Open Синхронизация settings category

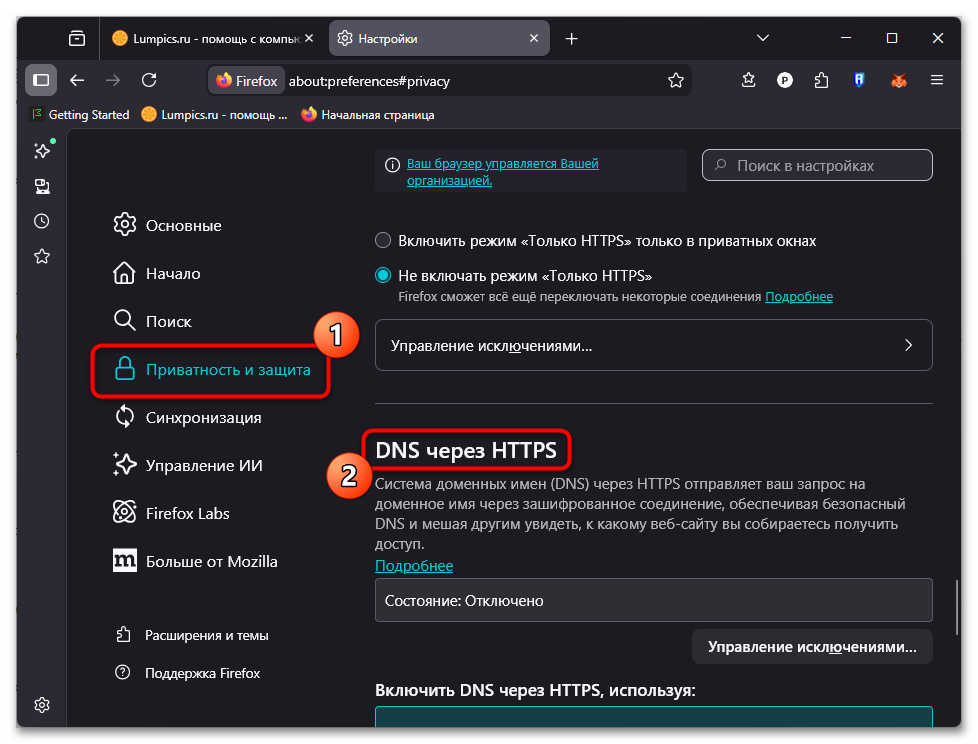187,417
